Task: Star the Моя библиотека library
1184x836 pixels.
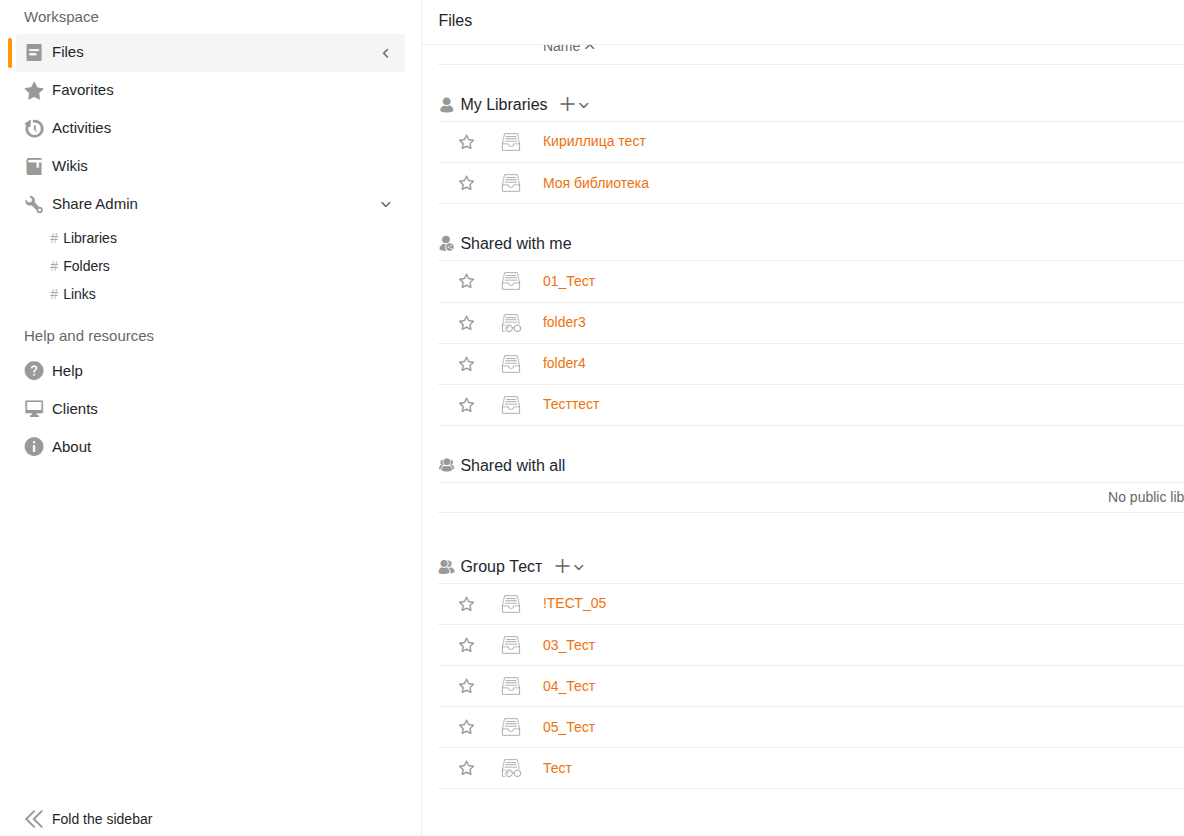Action: click(466, 183)
